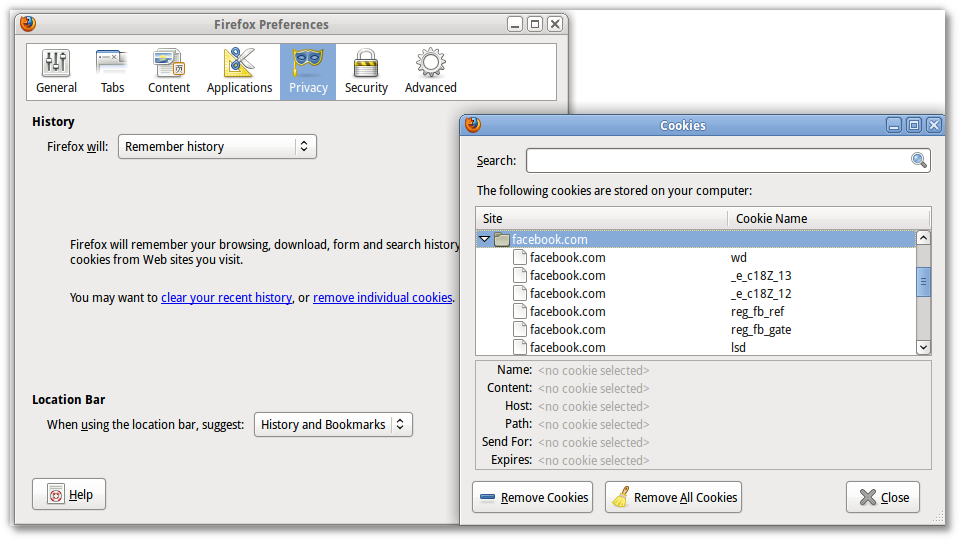The height and width of the screenshot is (542, 961).
Task: Click the Help button in Firefox Preferences
Action: click(69, 494)
